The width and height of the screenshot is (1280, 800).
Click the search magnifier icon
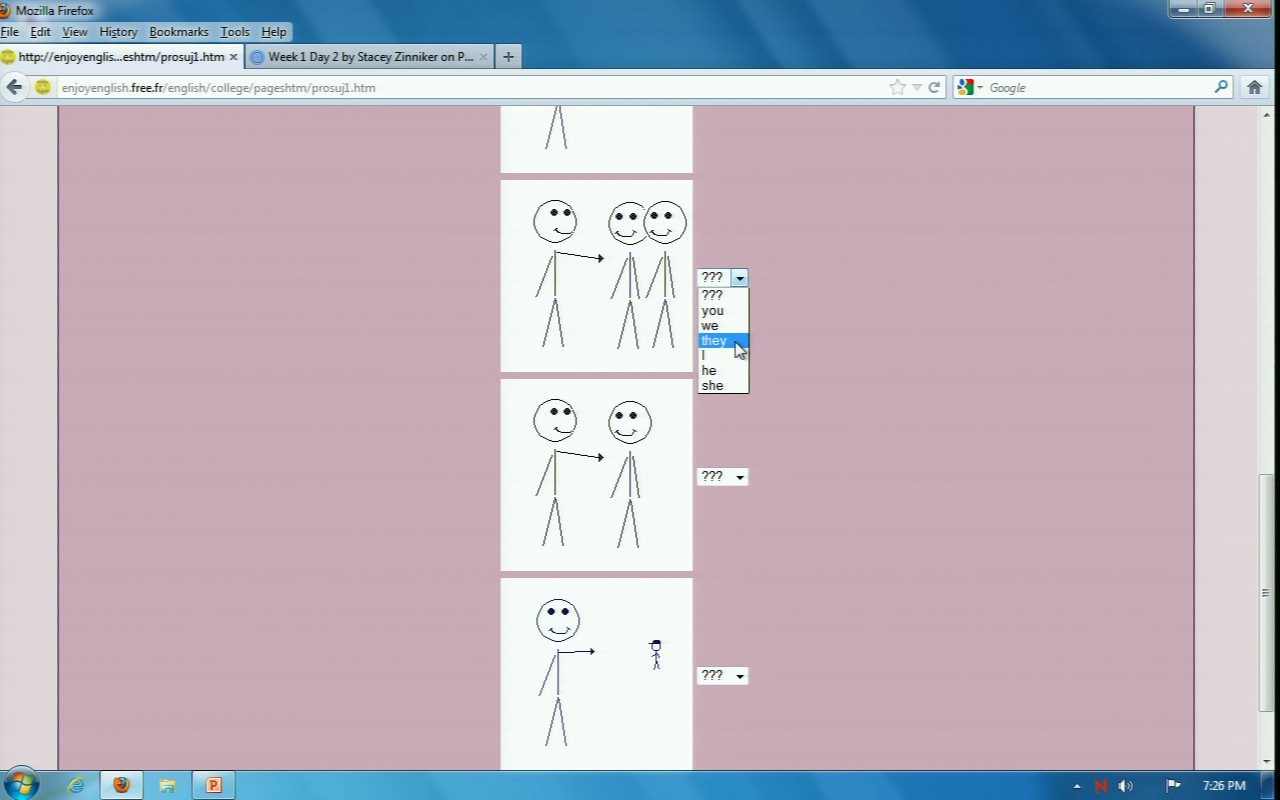1221,87
